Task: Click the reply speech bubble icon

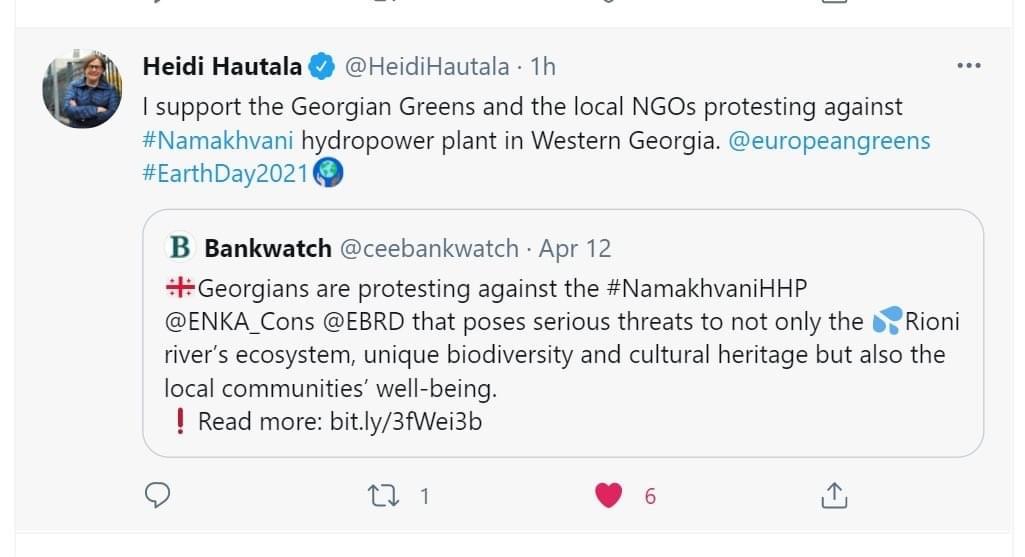Action: 157,494
